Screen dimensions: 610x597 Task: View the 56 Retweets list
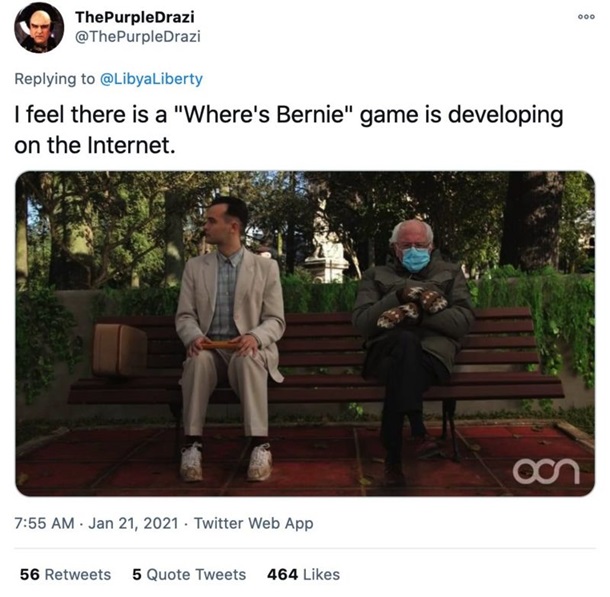(65, 574)
